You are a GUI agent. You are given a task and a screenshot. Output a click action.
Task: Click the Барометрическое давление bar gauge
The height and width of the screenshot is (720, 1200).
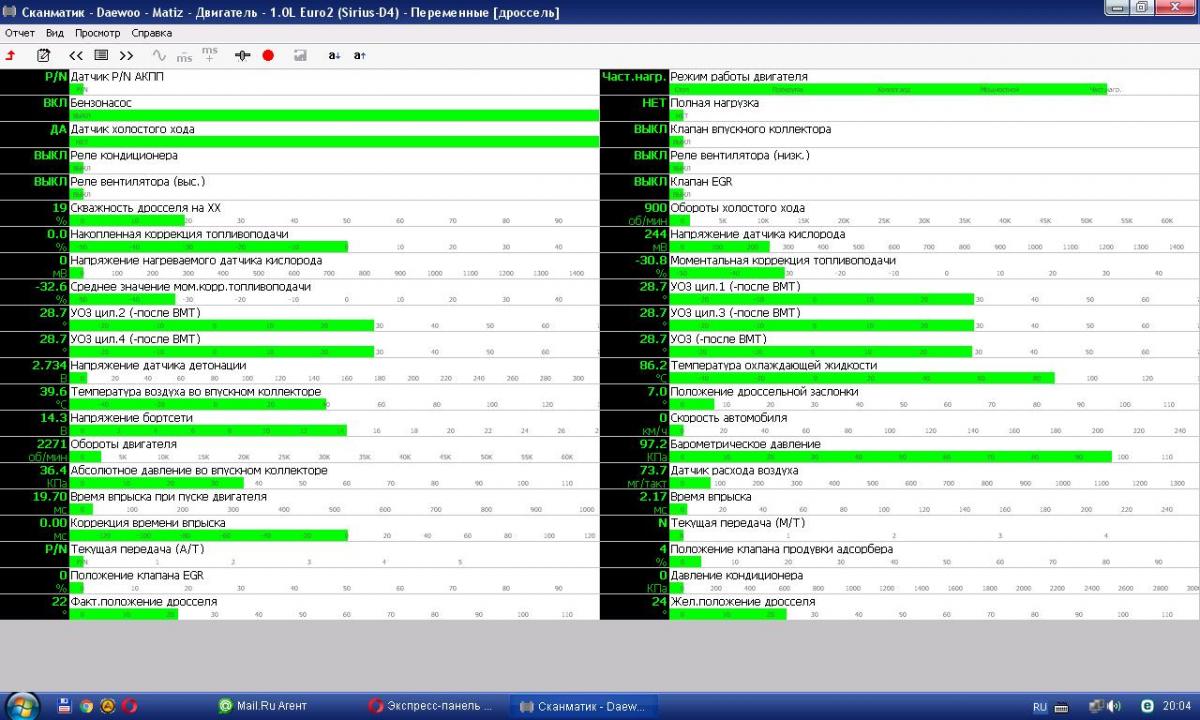pyautogui.click(x=935, y=457)
